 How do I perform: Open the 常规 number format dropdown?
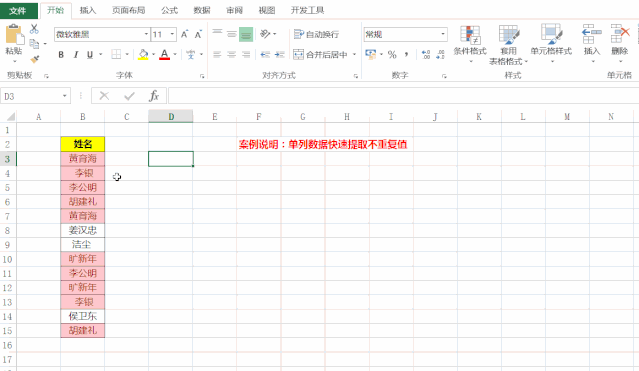click(443, 34)
